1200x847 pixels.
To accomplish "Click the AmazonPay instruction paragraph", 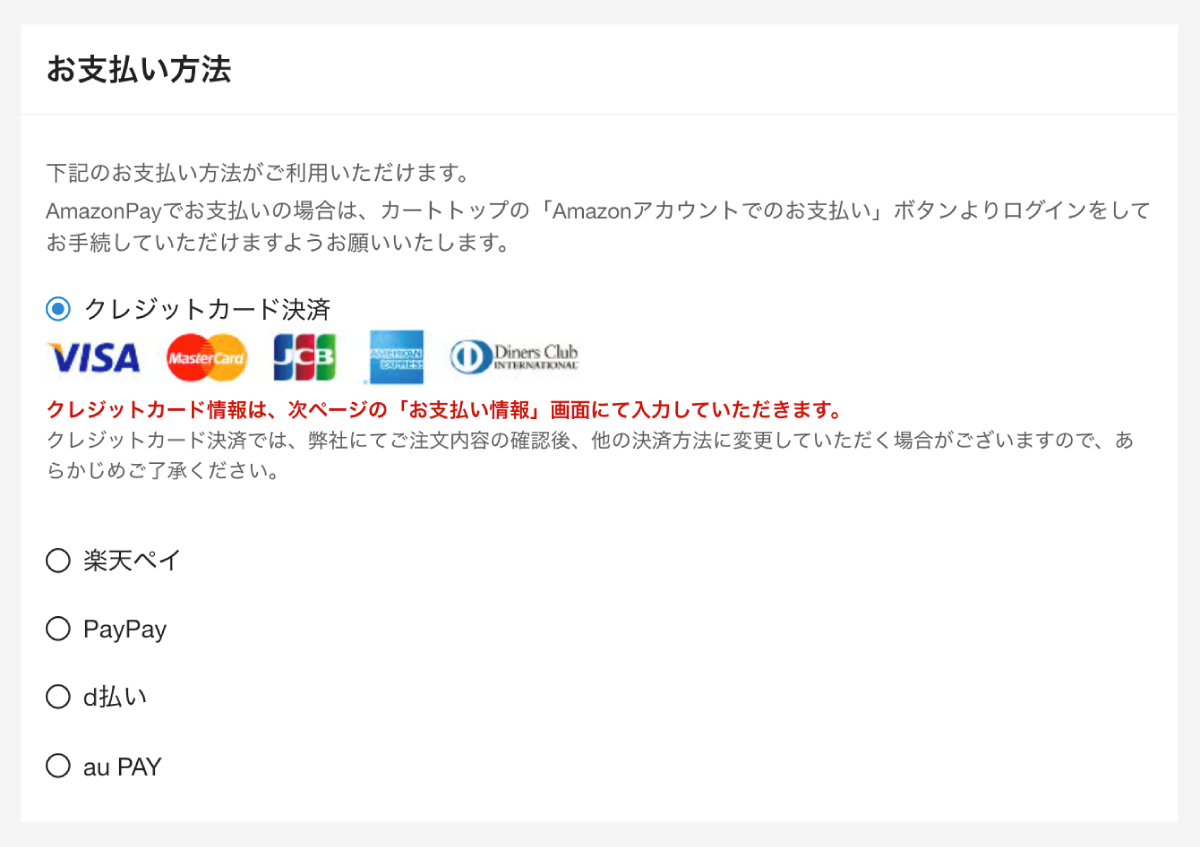I will click(598, 226).
